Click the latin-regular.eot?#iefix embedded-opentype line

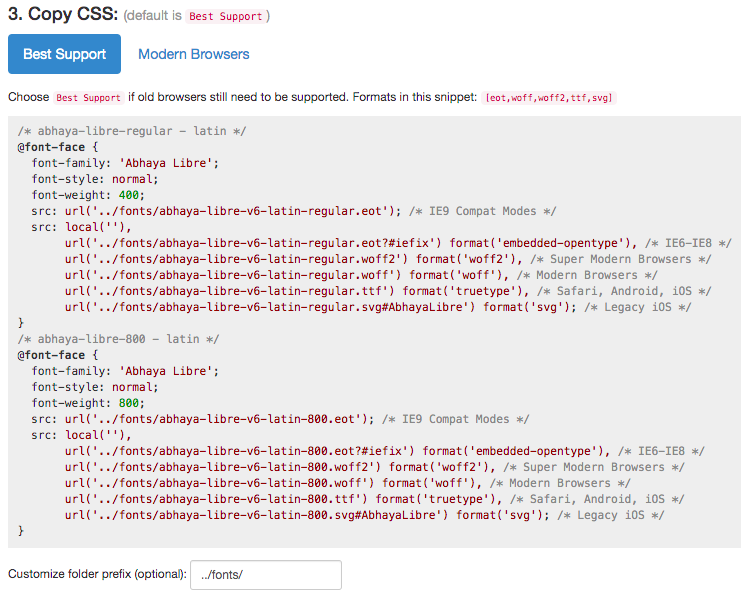(x=398, y=243)
